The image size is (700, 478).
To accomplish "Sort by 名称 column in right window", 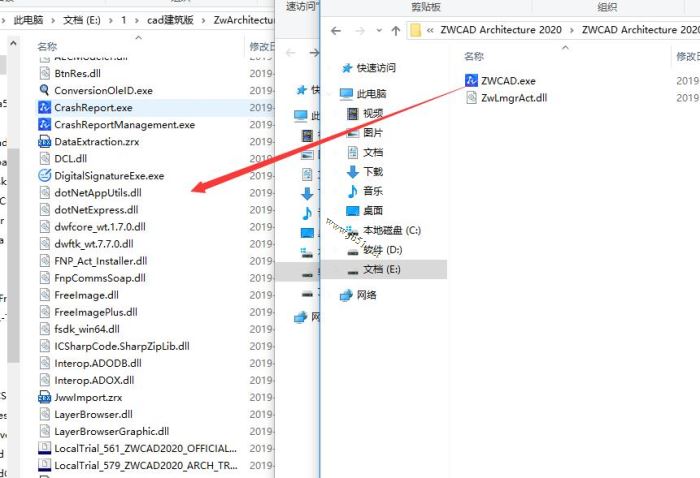I will pyautogui.click(x=474, y=56).
